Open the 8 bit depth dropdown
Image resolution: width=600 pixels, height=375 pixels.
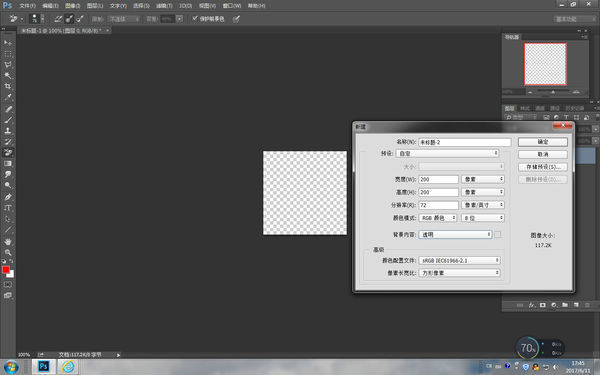pyautogui.click(x=483, y=218)
